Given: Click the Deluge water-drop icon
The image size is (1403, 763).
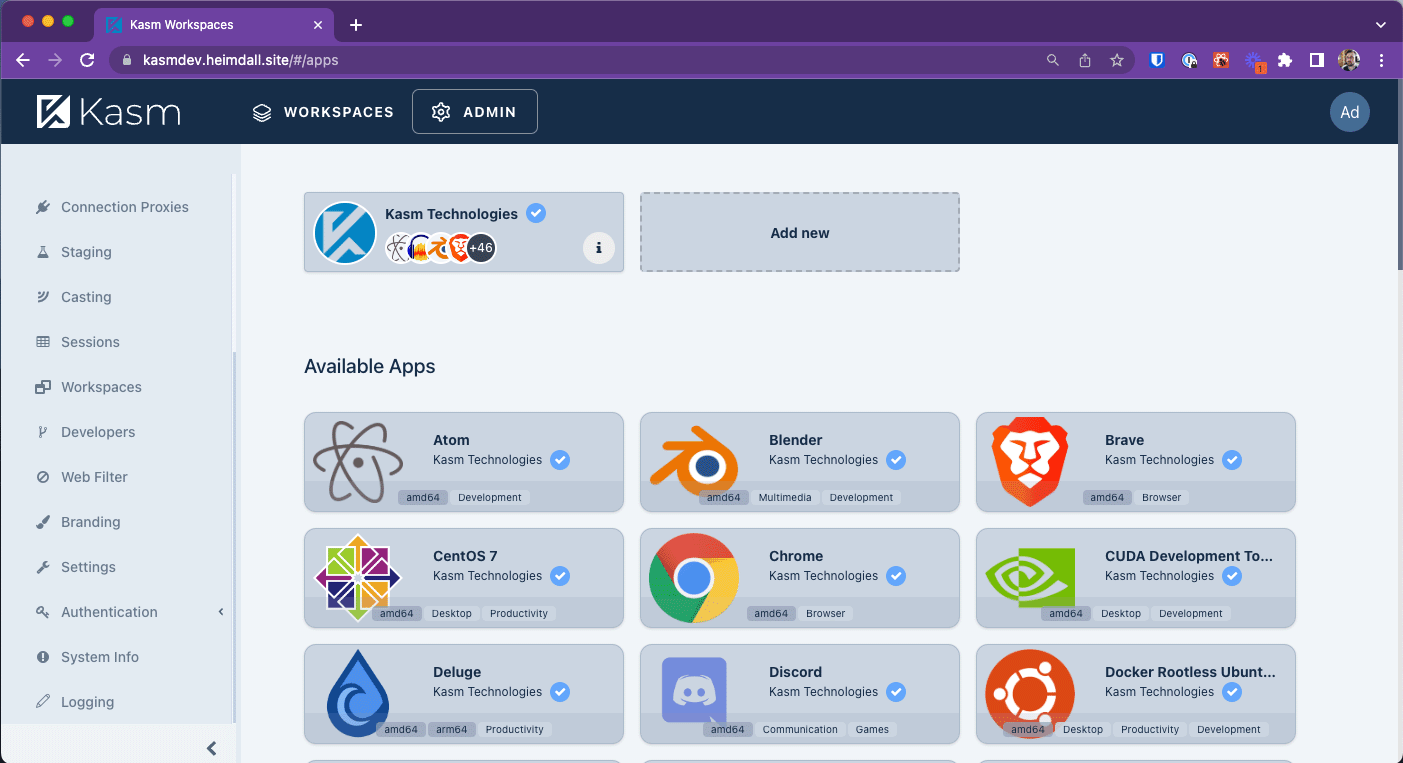Looking at the screenshot, I should 358,694.
